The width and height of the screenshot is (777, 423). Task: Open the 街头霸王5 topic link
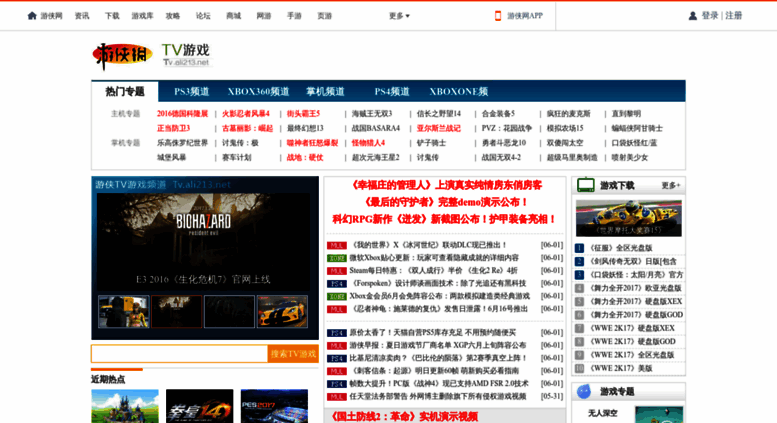coord(303,114)
